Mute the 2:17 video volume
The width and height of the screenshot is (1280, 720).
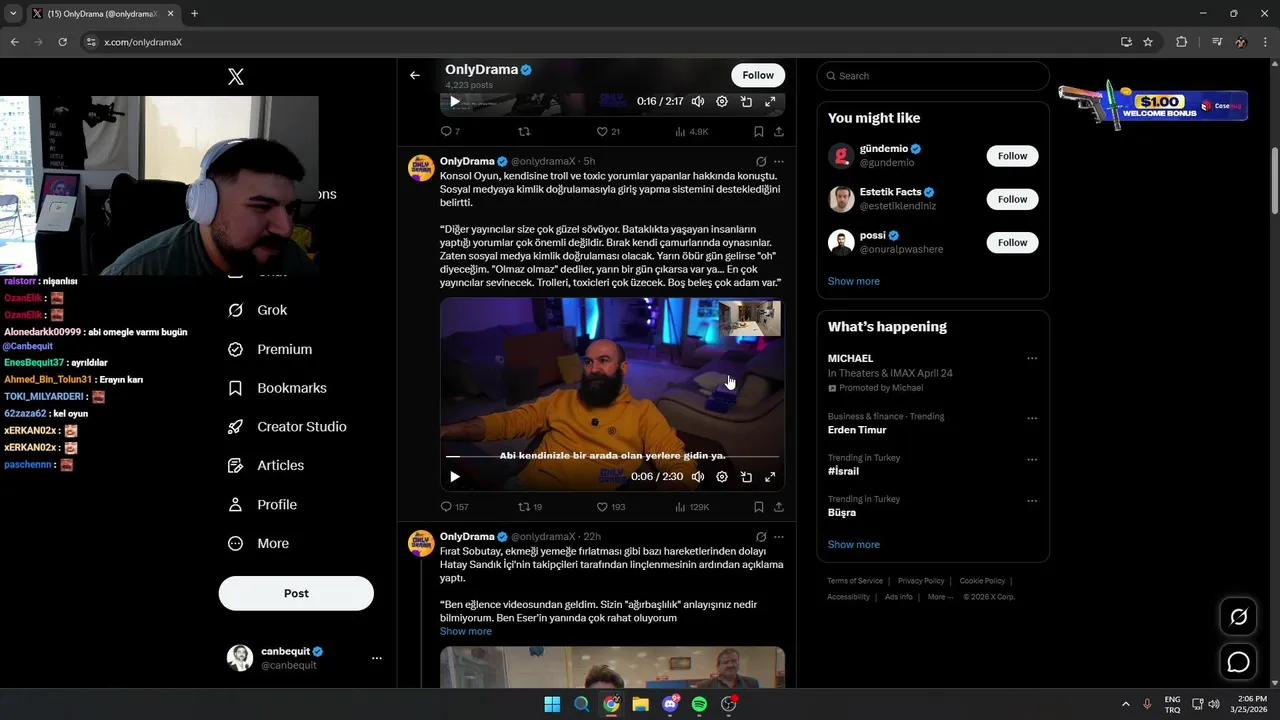click(698, 101)
